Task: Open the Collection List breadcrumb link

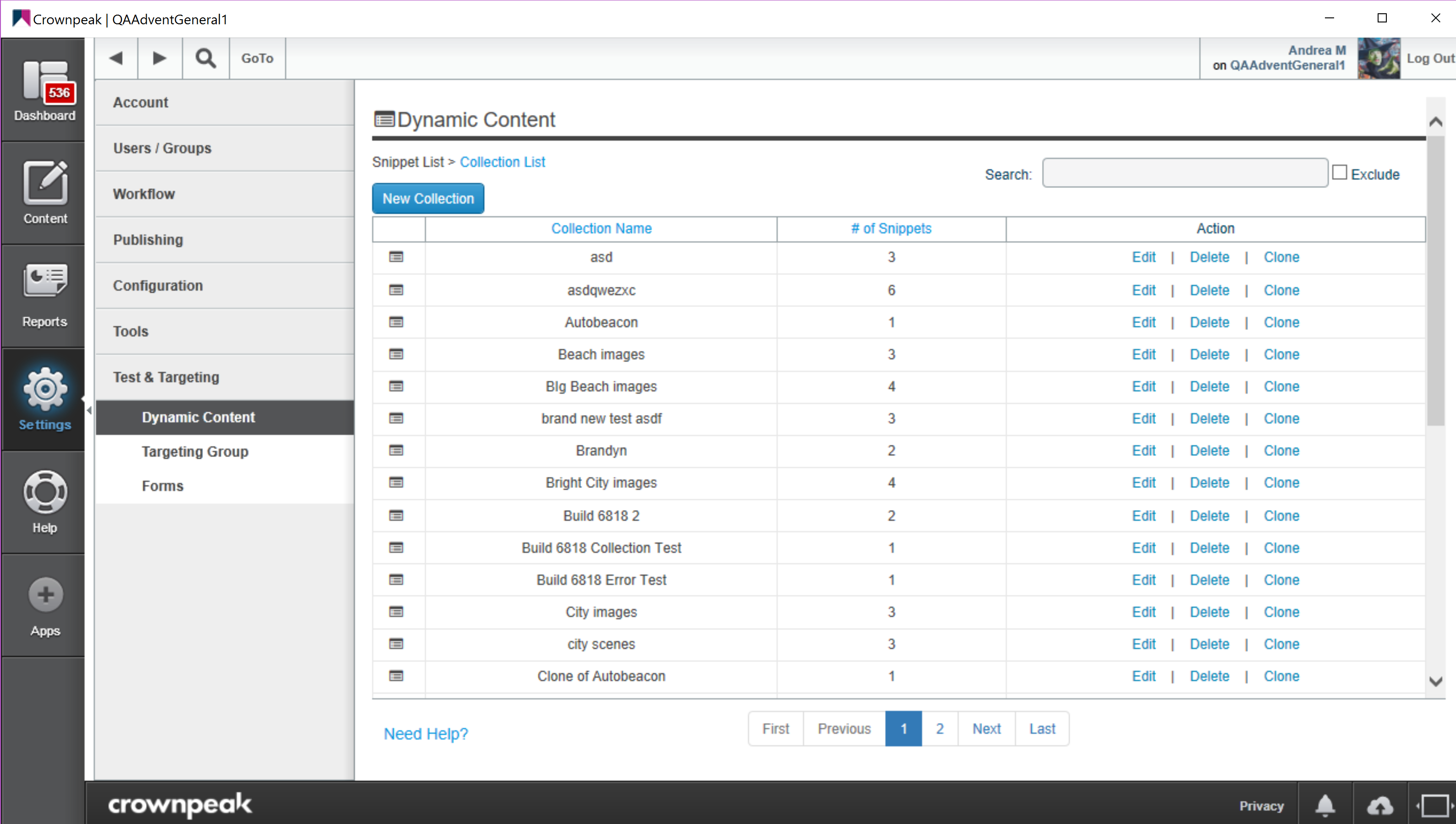Action: point(503,163)
